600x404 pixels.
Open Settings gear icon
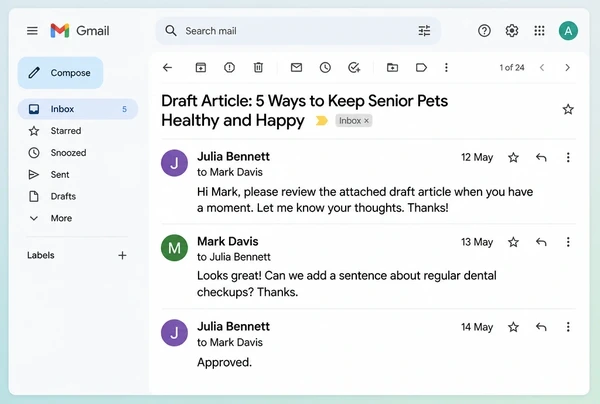[x=512, y=31]
